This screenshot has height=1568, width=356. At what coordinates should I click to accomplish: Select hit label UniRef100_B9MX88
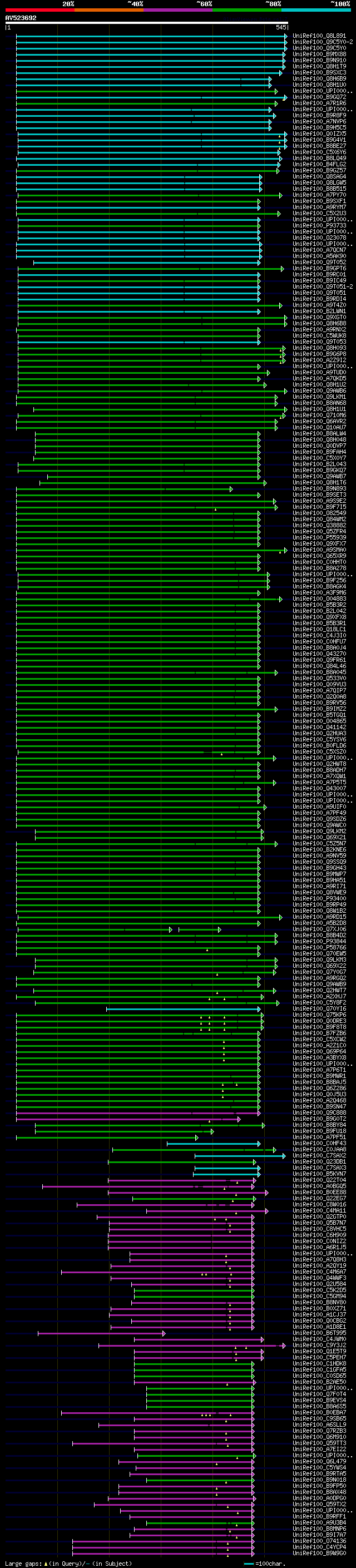click(x=319, y=54)
